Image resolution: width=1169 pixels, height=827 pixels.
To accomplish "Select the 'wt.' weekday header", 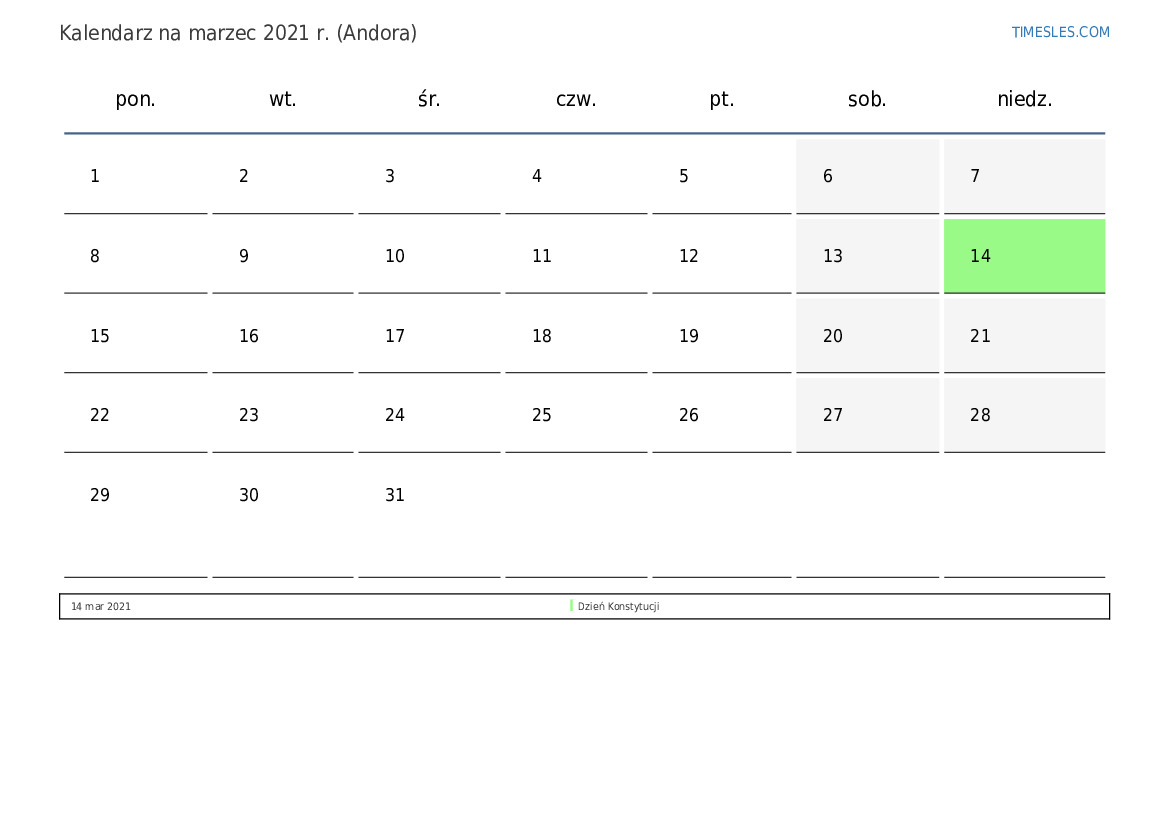I will 283,99.
